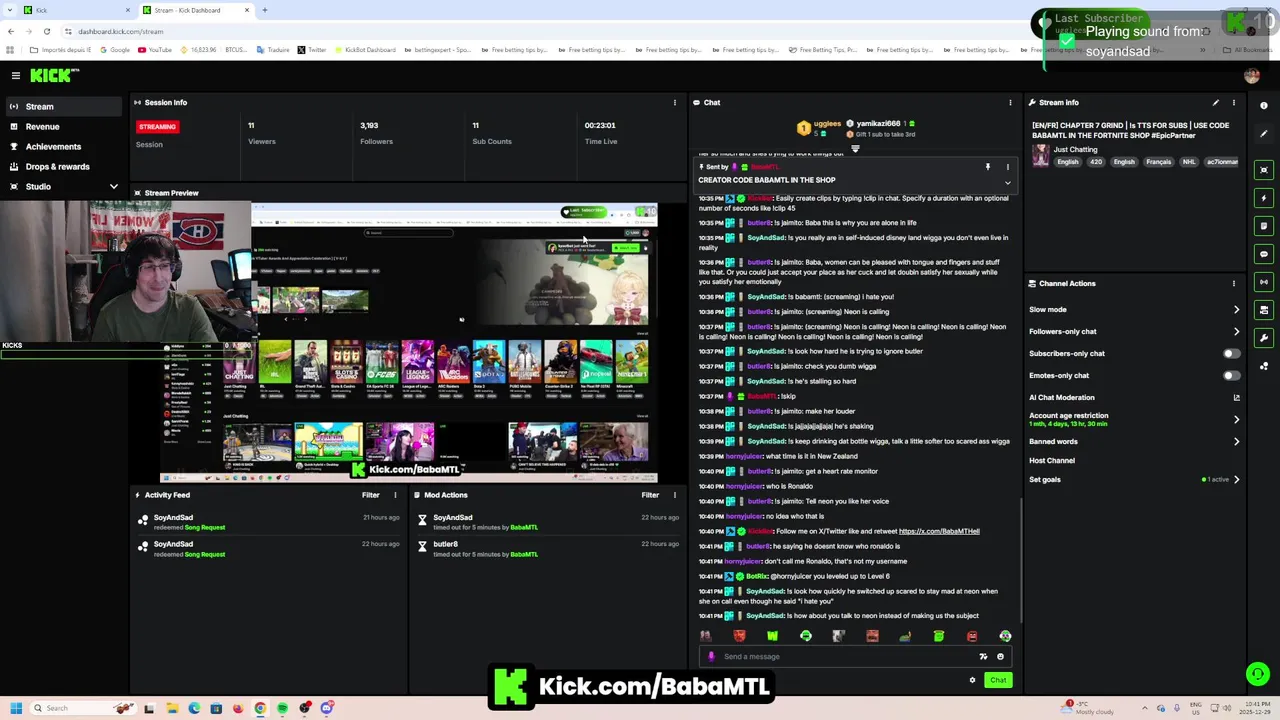This screenshot has height=720, width=1280.
Task: Click the Français language tag
Action: (x=1158, y=162)
